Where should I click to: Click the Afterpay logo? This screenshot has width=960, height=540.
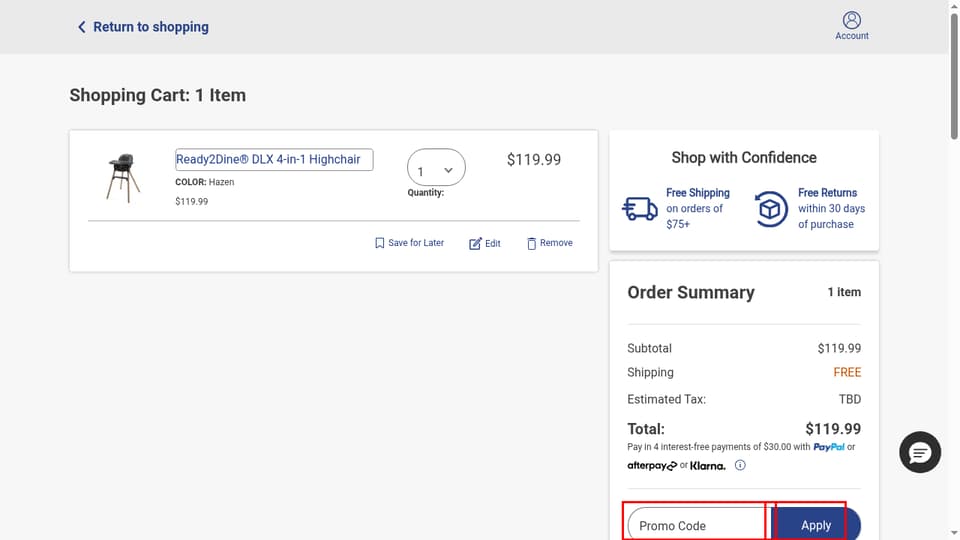[x=652, y=466]
